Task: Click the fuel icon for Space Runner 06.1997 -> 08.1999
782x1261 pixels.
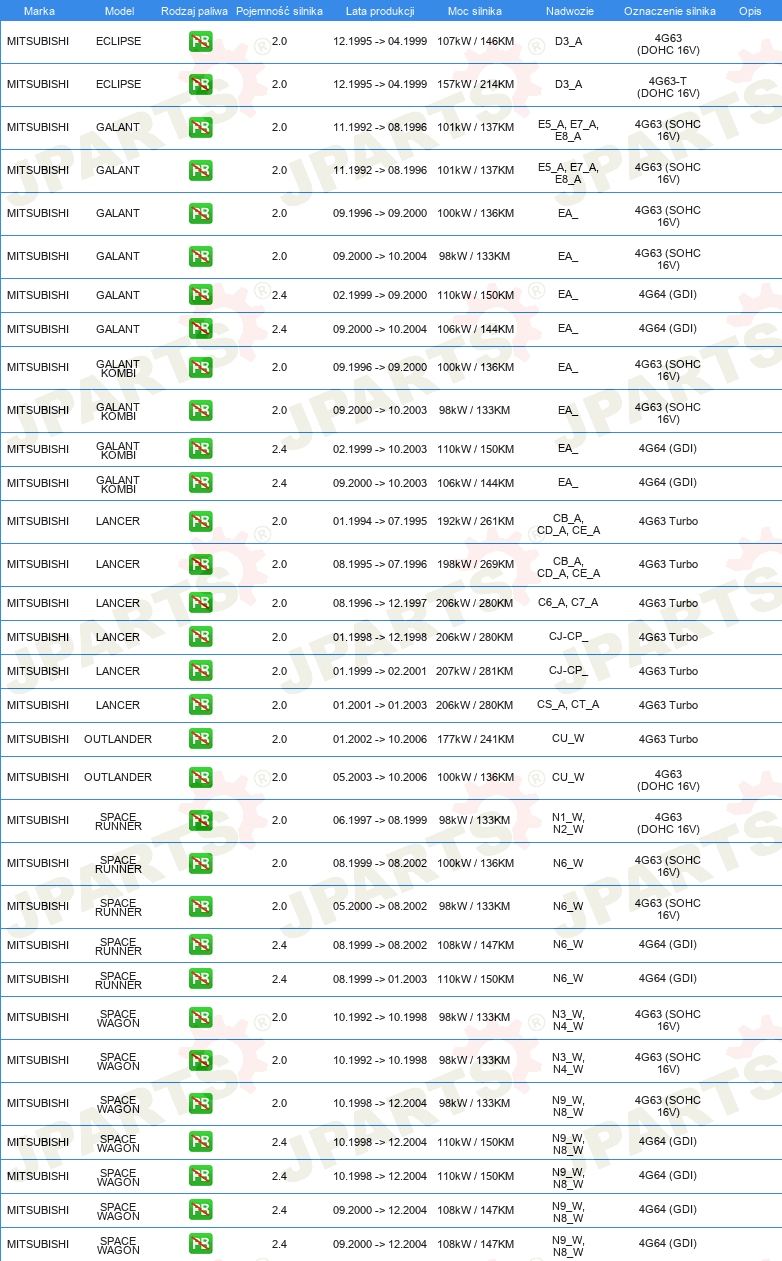Action: 200,821
